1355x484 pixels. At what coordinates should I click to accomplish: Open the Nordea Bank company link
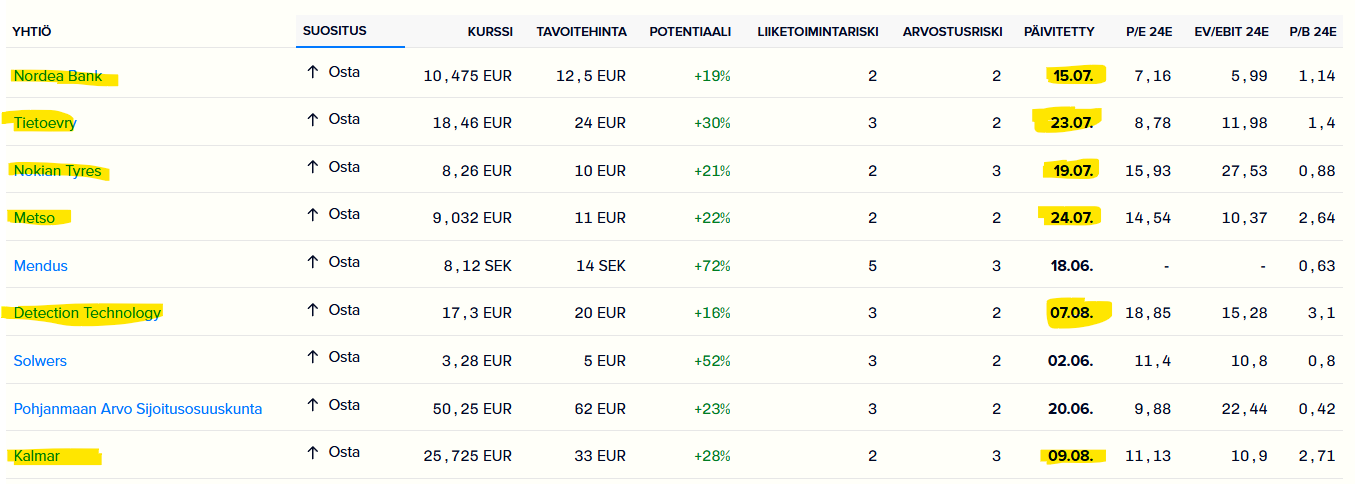pos(58,76)
